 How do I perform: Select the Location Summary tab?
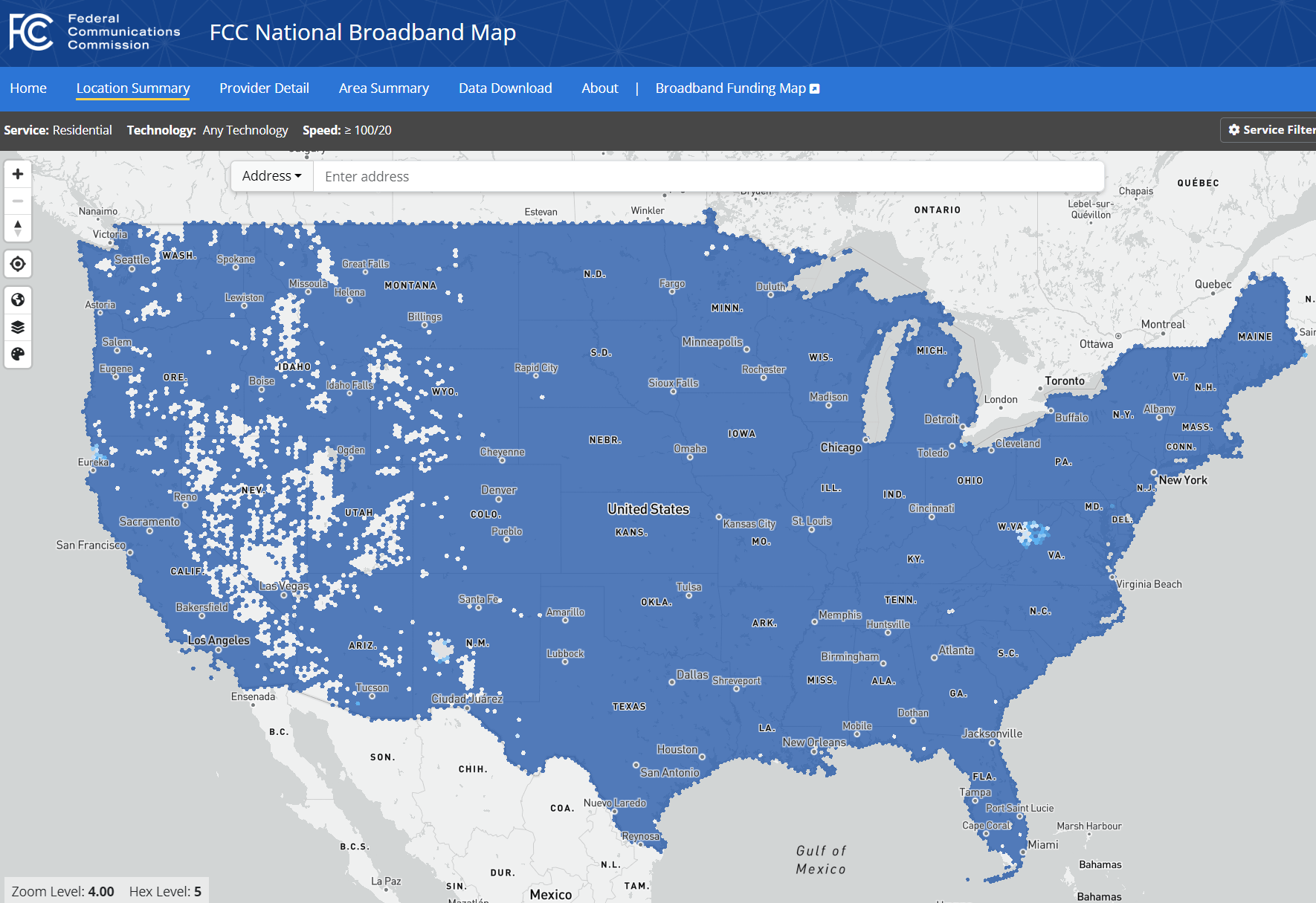pos(133,88)
